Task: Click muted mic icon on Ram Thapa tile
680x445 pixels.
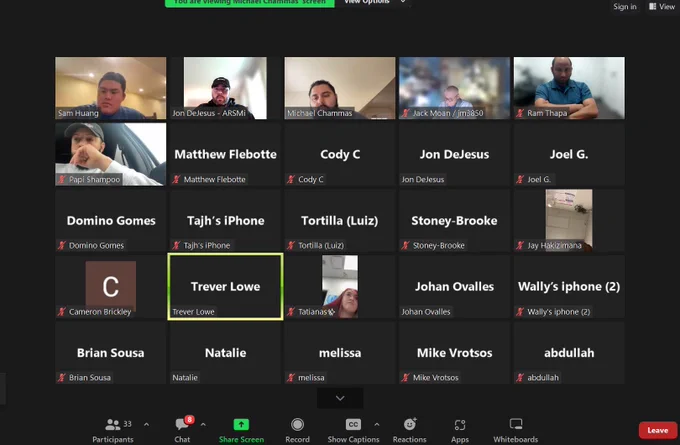Action: 520,113
